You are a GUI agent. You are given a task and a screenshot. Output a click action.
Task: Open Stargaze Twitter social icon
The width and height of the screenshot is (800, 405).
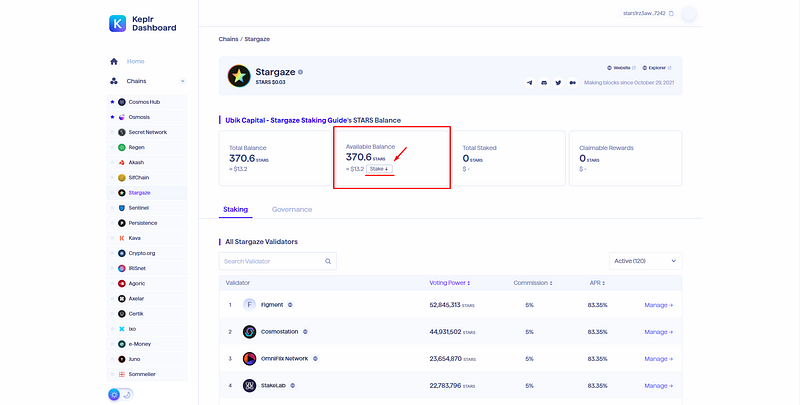(558, 83)
